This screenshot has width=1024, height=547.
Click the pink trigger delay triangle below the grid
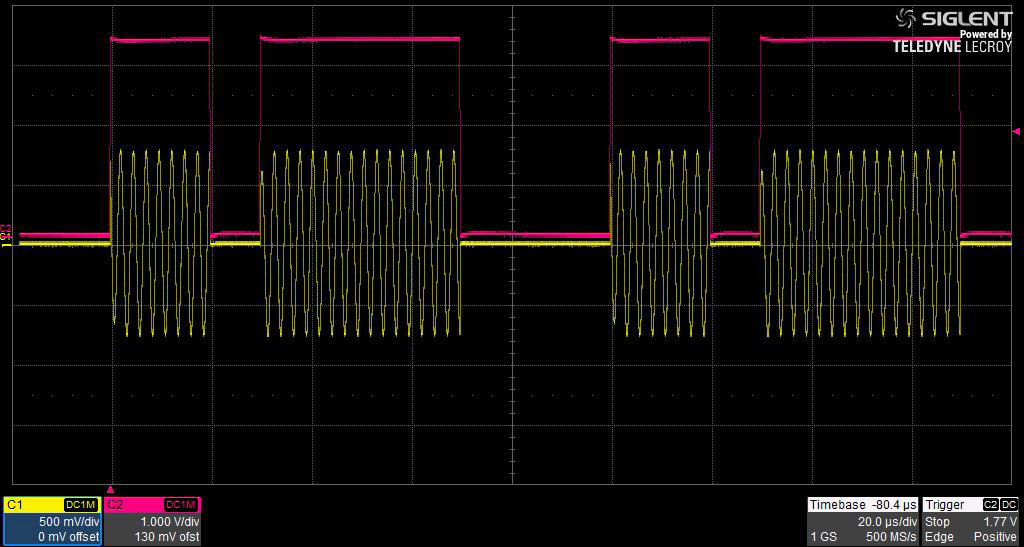(x=111, y=489)
